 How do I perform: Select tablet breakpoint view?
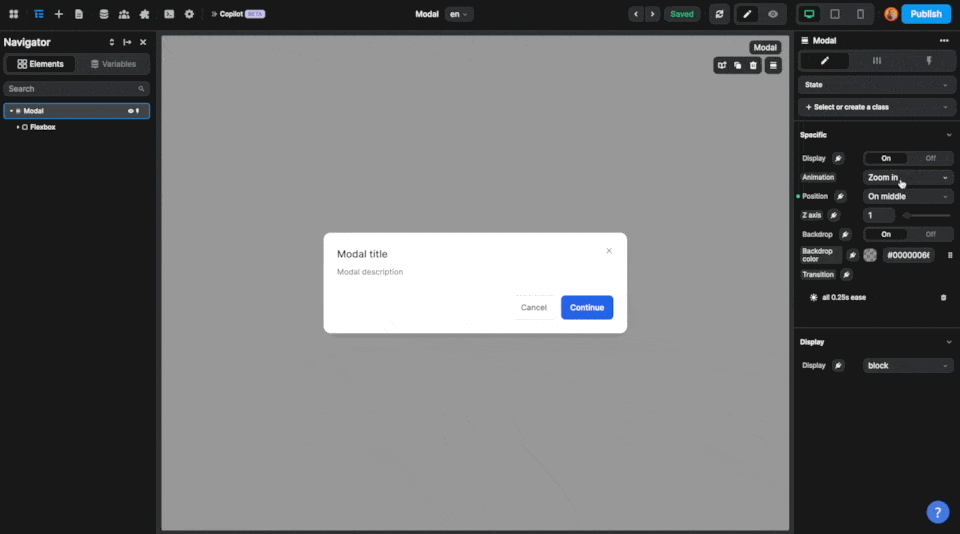pyautogui.click(x=834, y=14)
